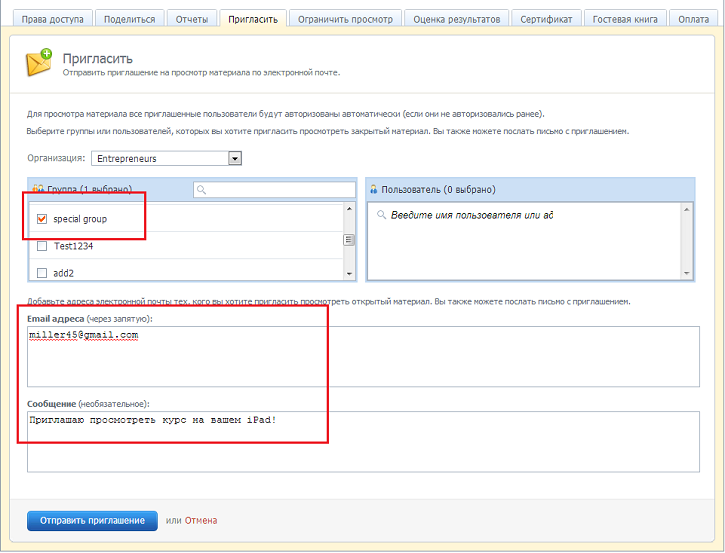This screenshot has height=553, width=725.
Task: Click the envelope invite icon
Action: pos(38,62)
